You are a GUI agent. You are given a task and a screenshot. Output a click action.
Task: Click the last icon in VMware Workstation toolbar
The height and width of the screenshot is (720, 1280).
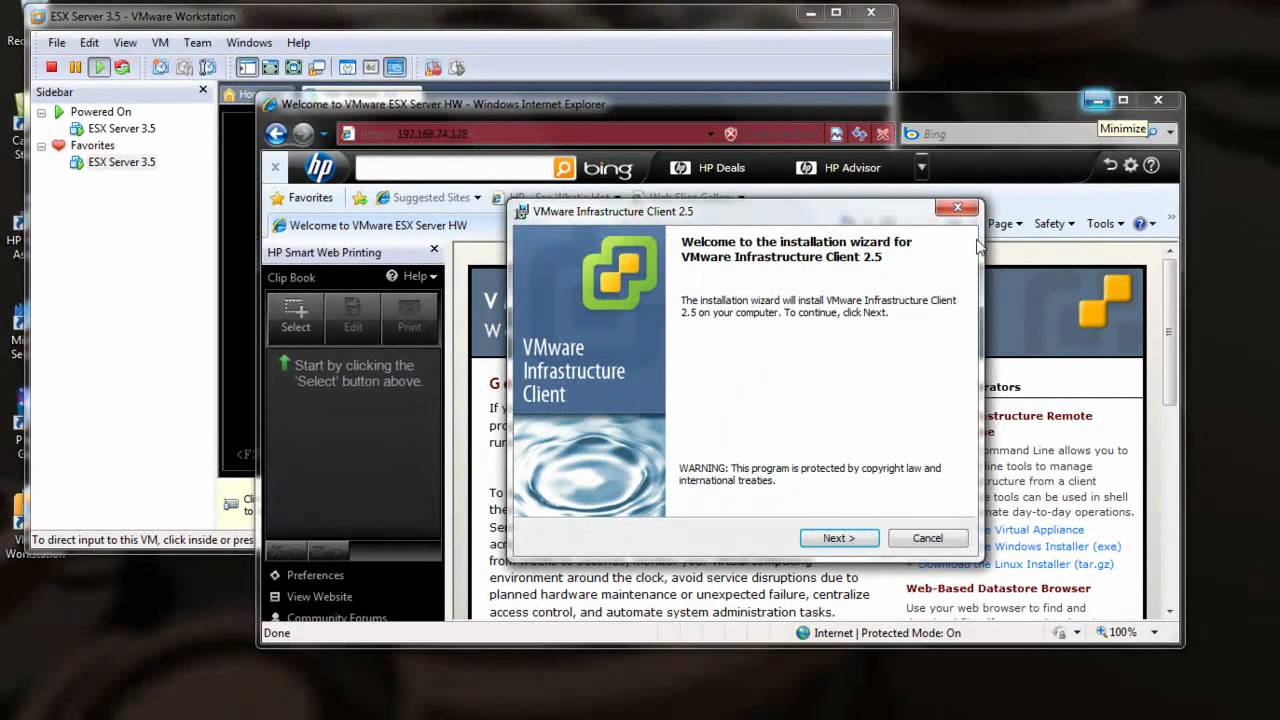[x=456, y=68]
